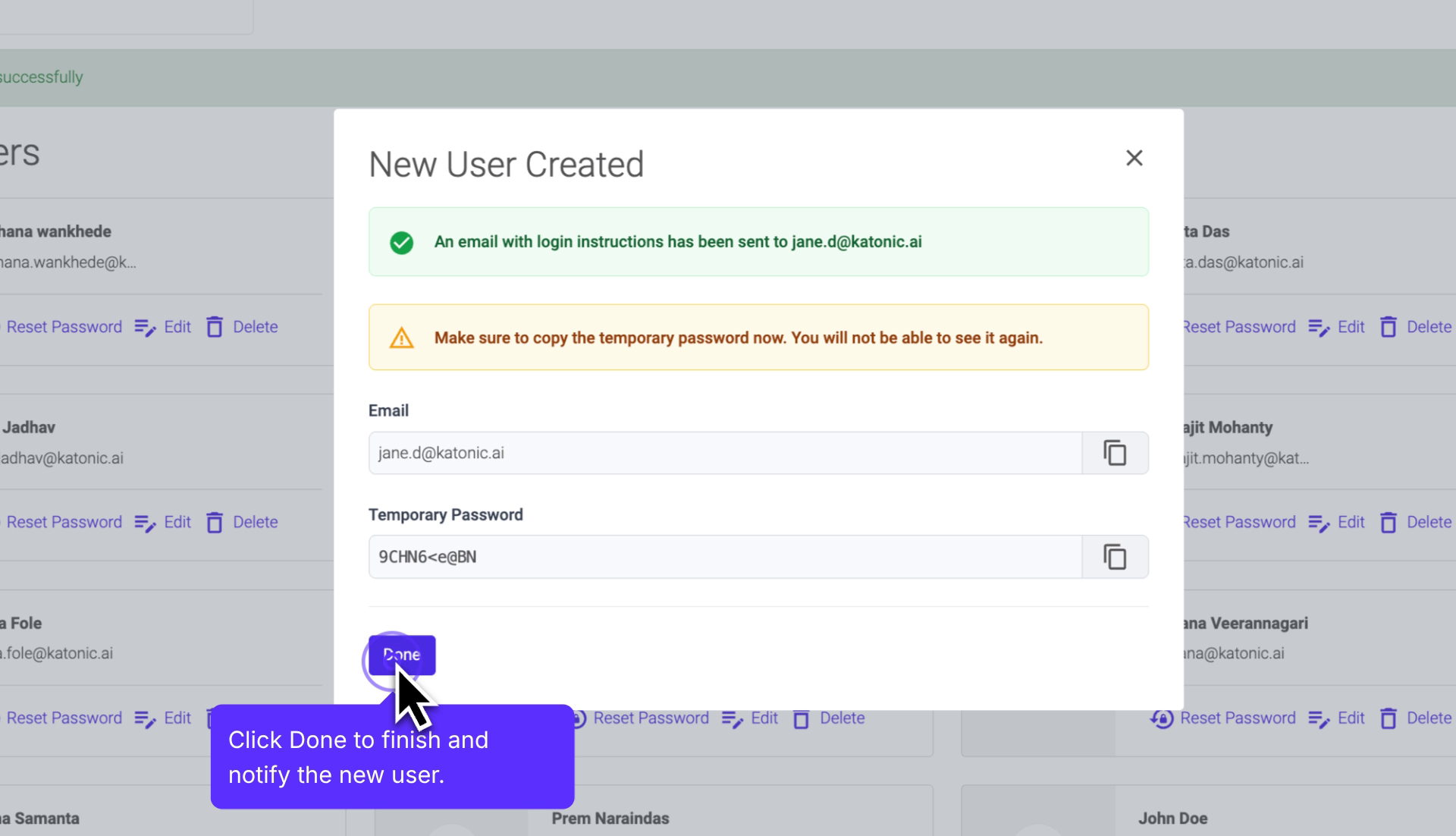This screenshot has height=836, width=1456.
Task: Copy the email address to clipboard
Action: click(1115, 453)
